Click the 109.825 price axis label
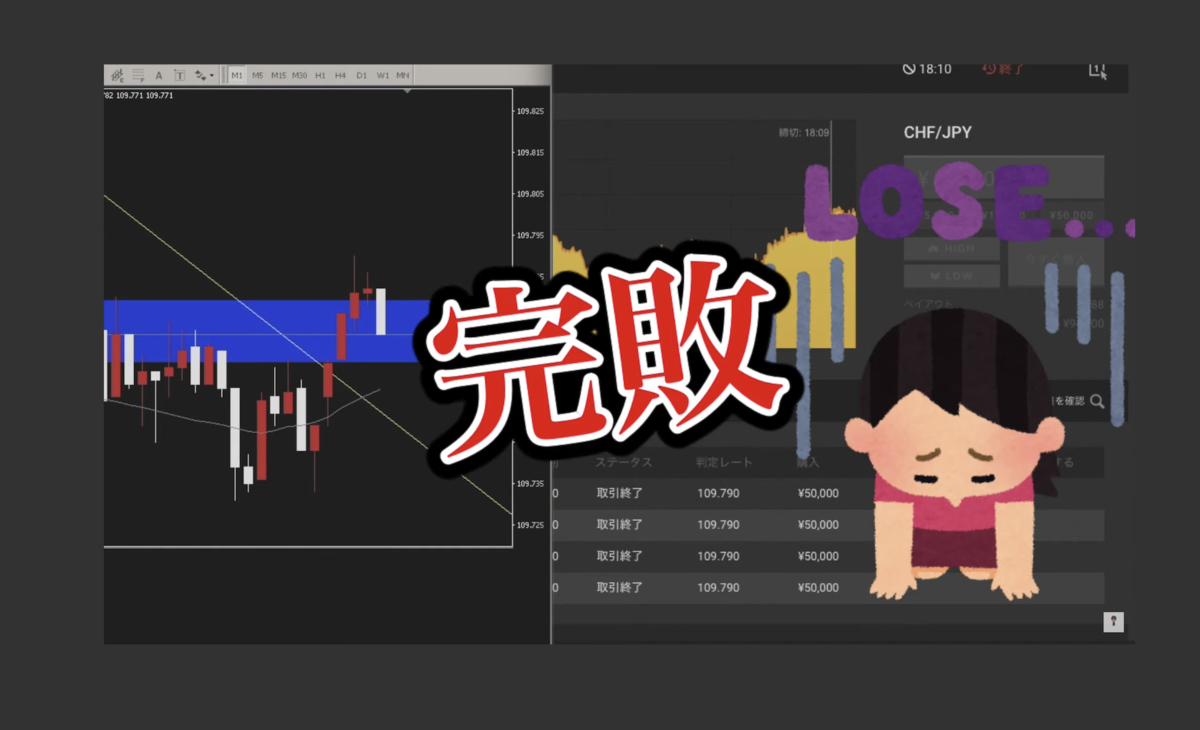The width and height of the screenshot is (1200, 730). click(531, 112)
